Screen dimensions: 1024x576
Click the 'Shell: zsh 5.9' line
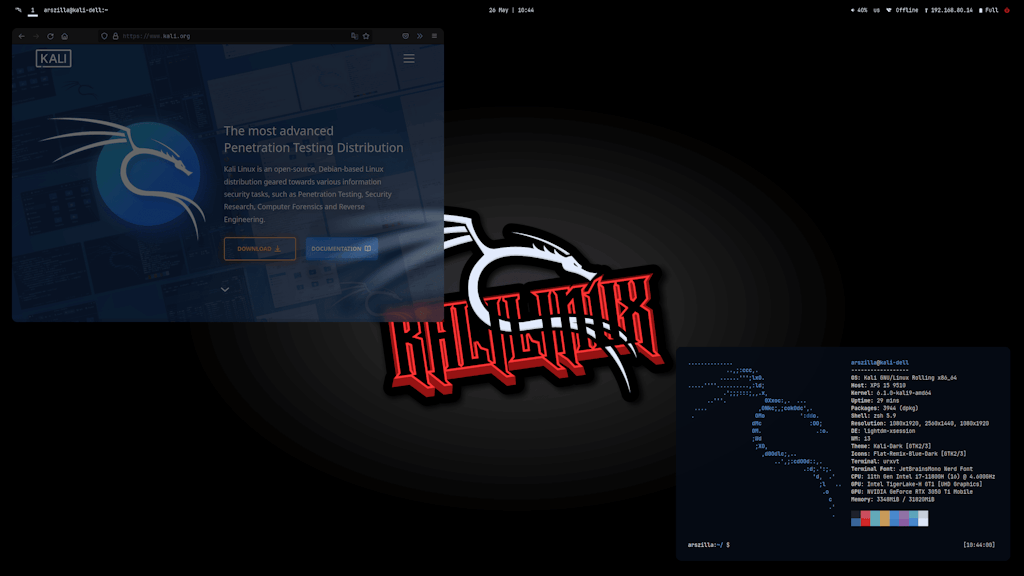pos(874,416)
